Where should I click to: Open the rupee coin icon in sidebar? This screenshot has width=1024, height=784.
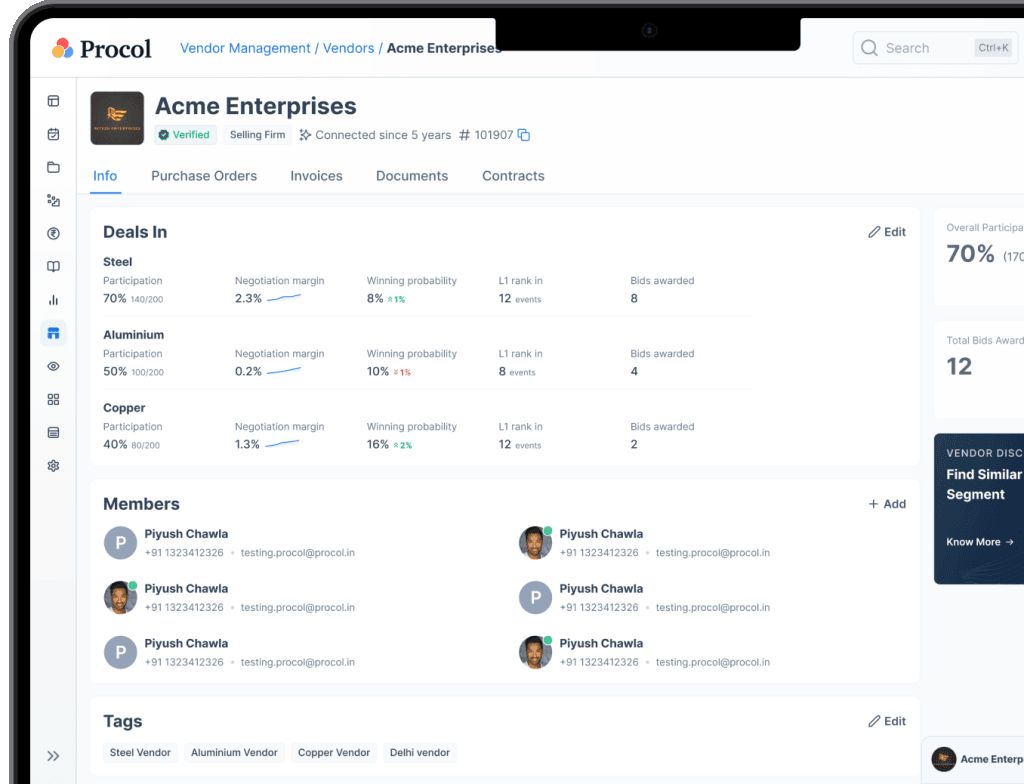point(54,233)
